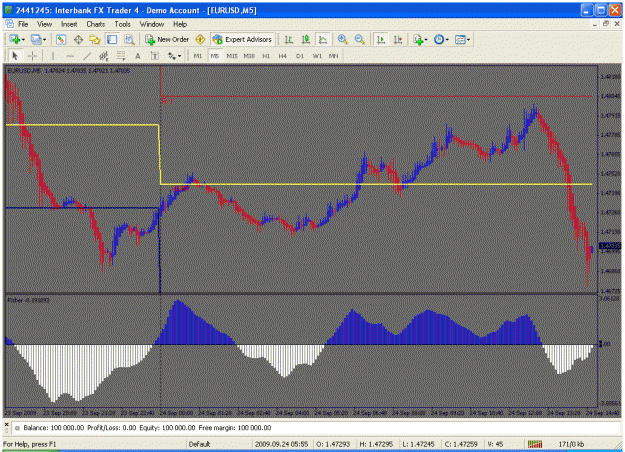The image size is (625, 452).
Task: Select the Fibonacci retracement tool
Action: [x=121, y=56]
